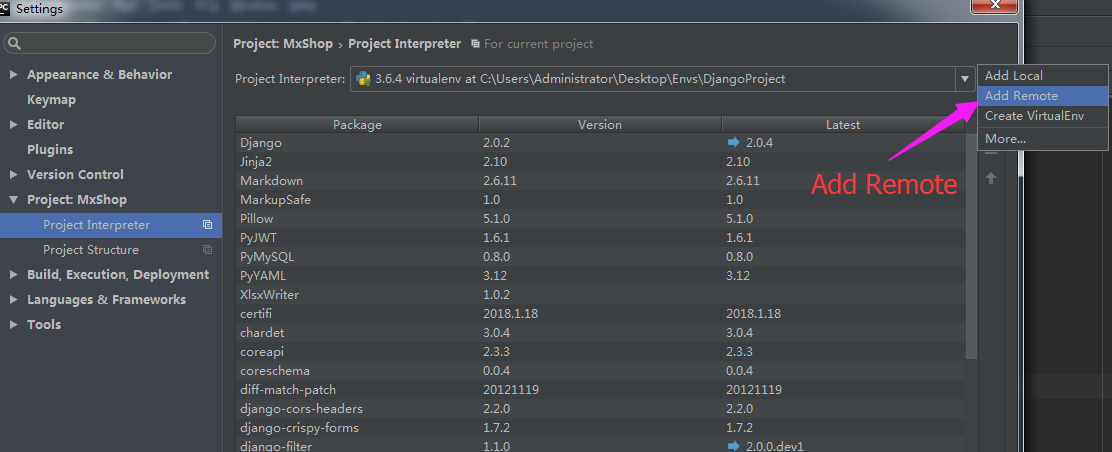
Task: Select the Django package row
Action: coord(600,143)
